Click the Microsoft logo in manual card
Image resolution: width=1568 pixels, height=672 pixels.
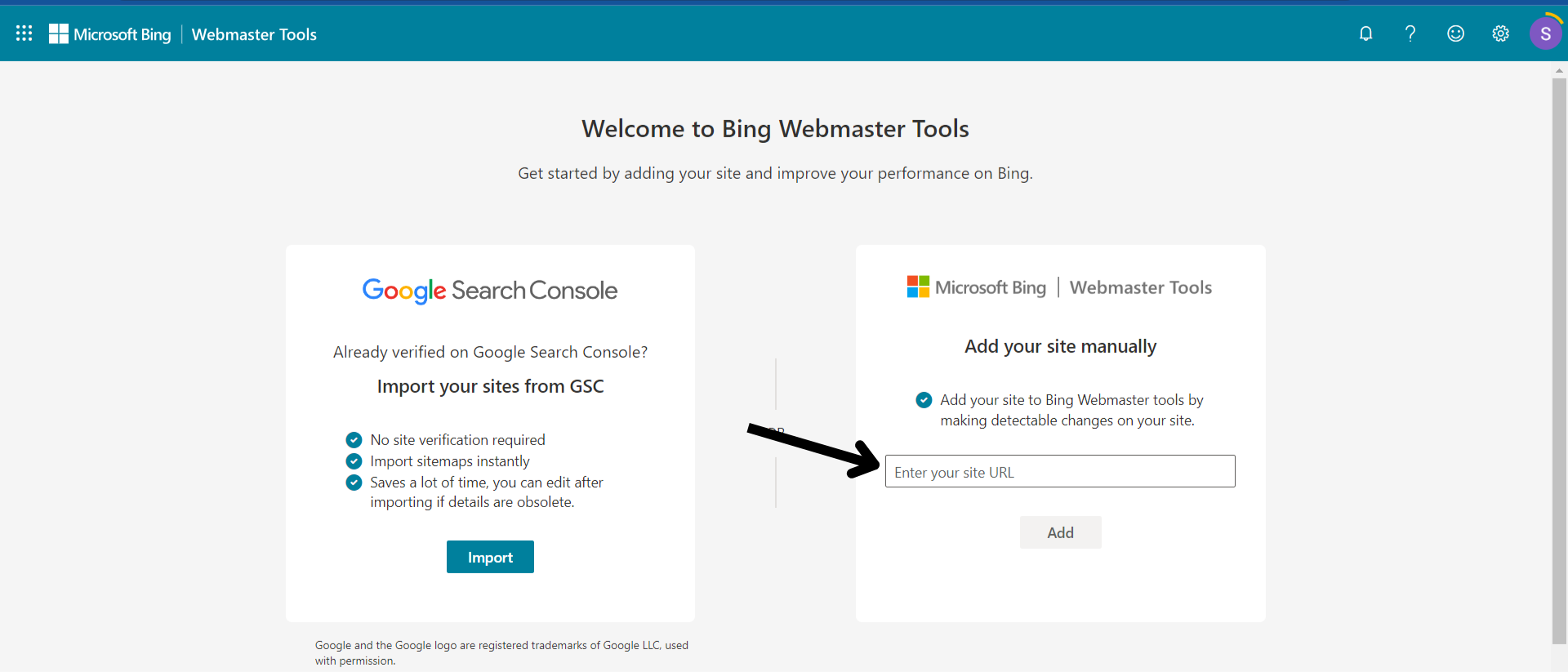coord(918,287)
